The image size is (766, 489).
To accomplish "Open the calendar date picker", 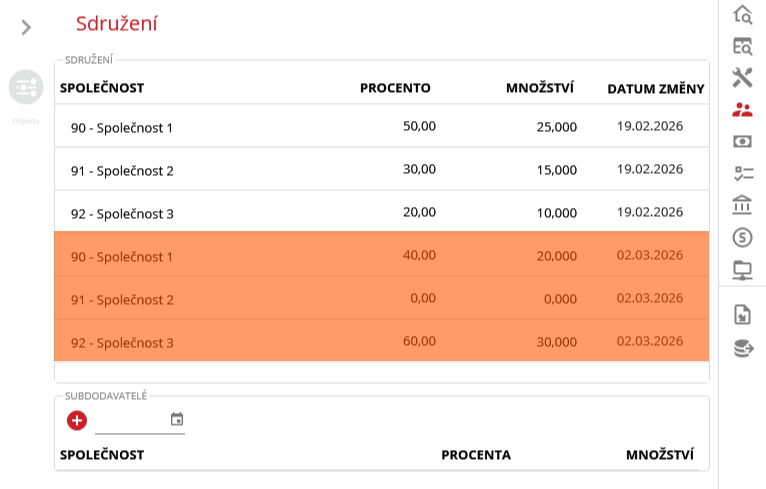I will click(x=177, y=419).
